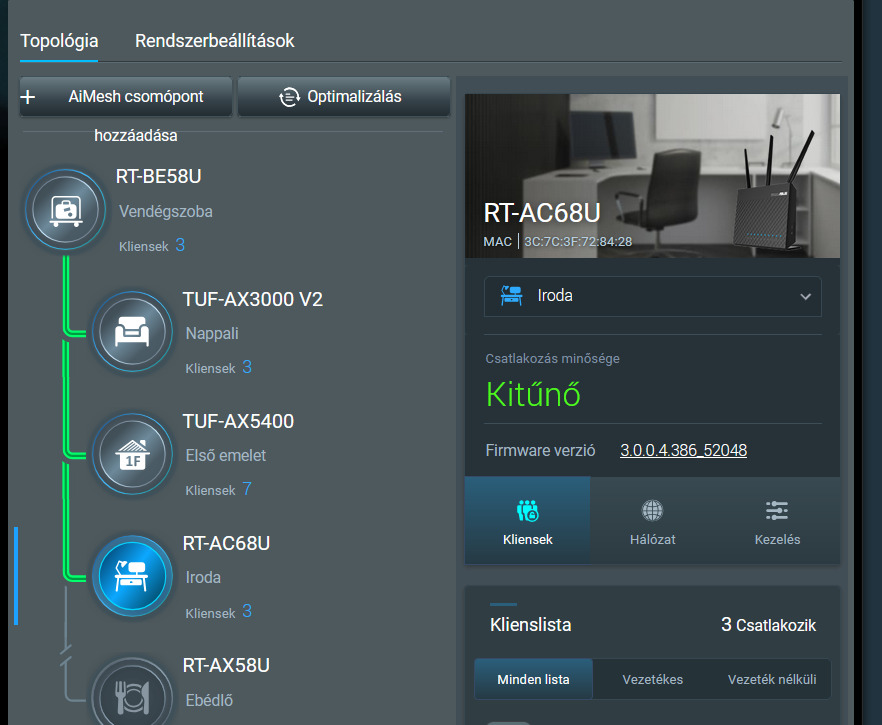Show the Minden lista client filter

(533, 679)
